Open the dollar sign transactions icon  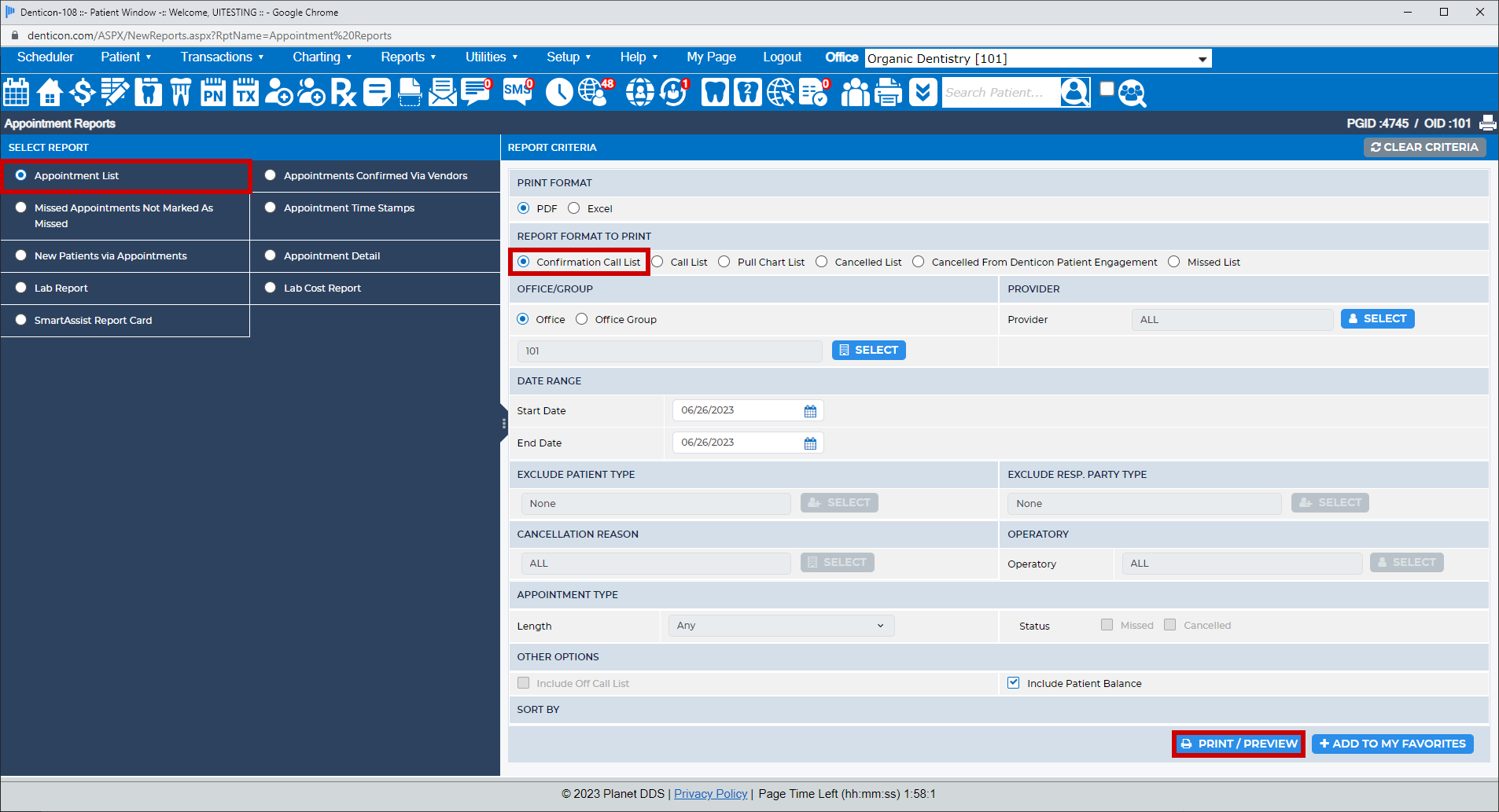coord(82,92)
